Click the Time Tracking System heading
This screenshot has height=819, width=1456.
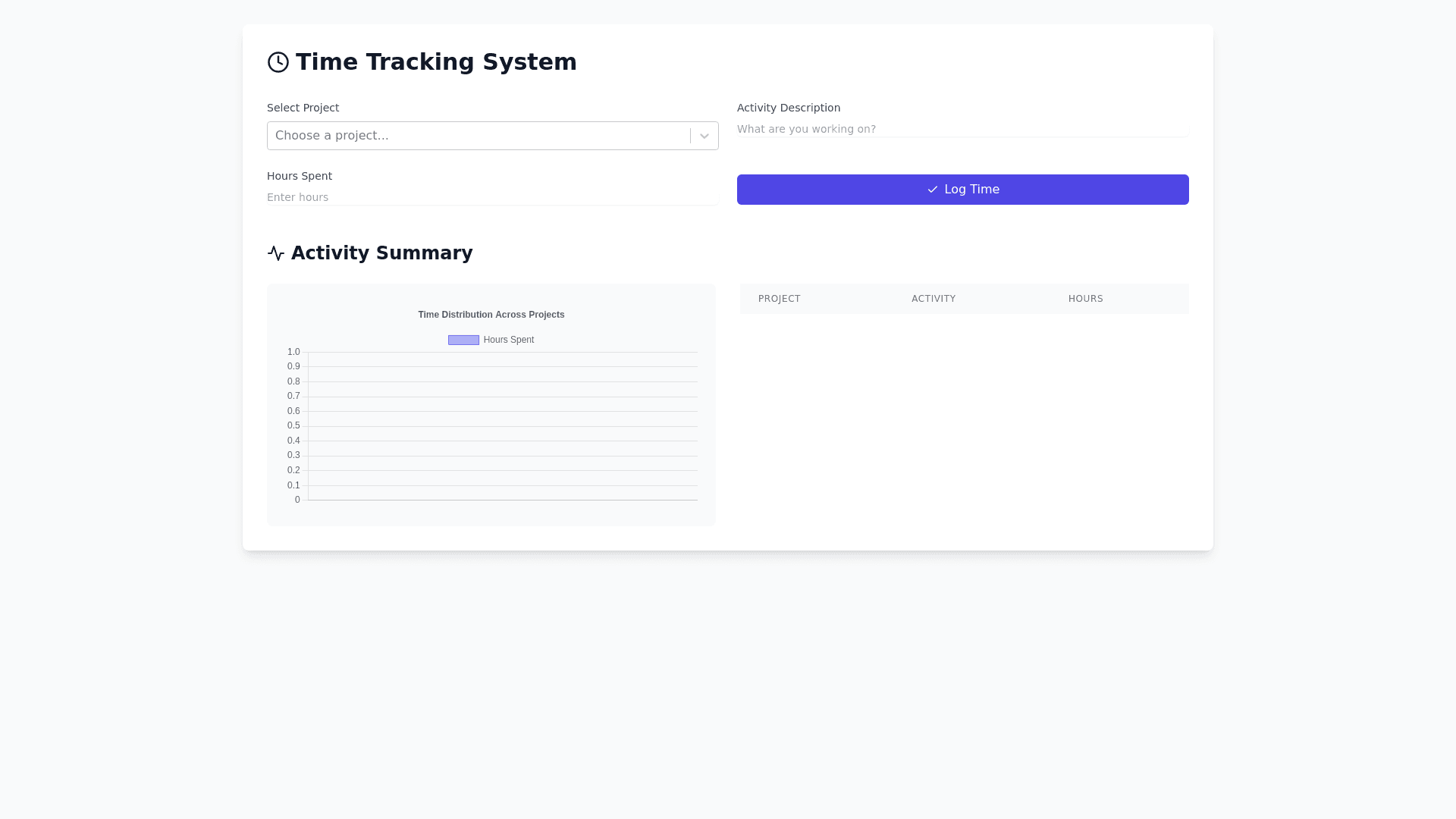coord(436,62)
